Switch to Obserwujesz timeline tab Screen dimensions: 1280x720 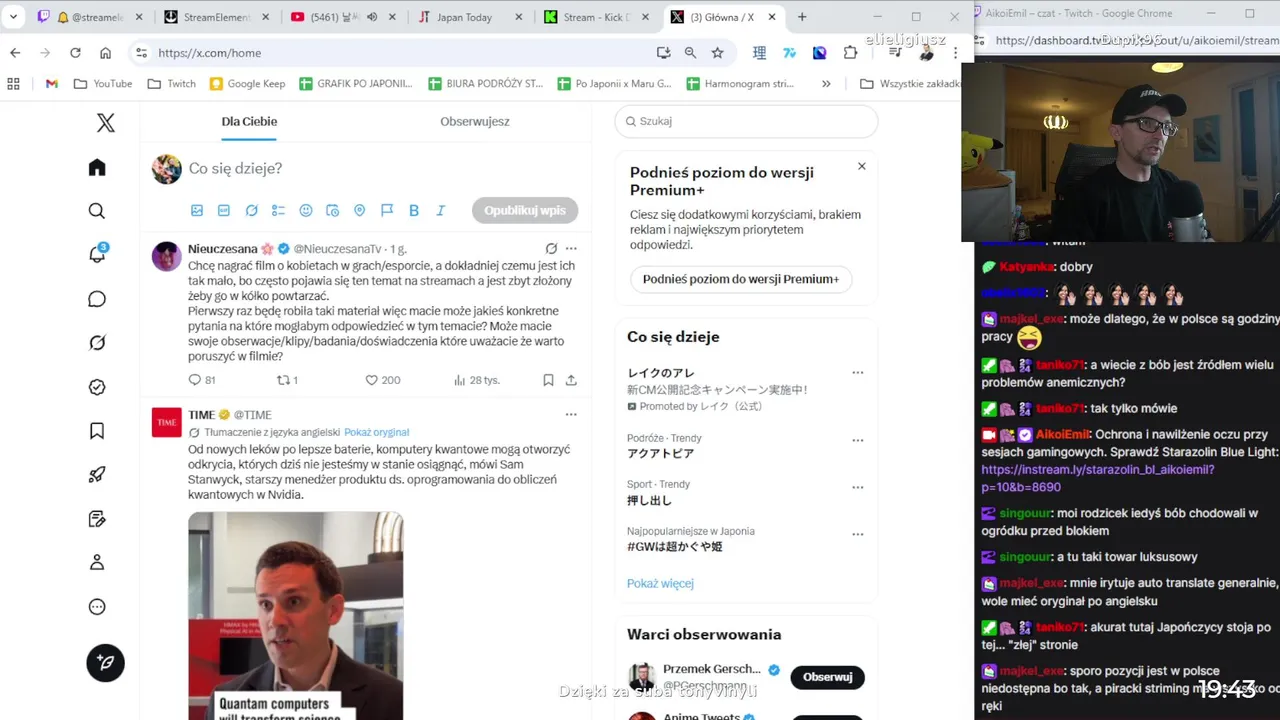[x=475, y=121]
